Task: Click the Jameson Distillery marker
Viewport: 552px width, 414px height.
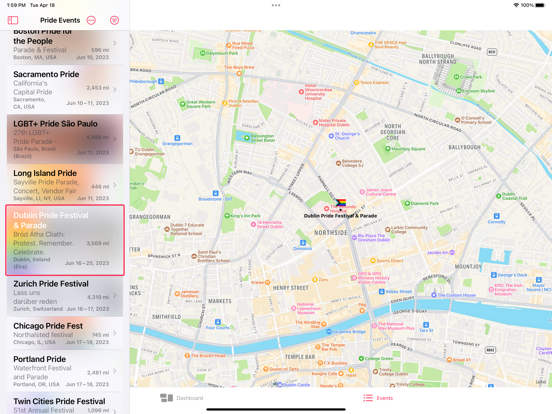Action: [177, 294]
